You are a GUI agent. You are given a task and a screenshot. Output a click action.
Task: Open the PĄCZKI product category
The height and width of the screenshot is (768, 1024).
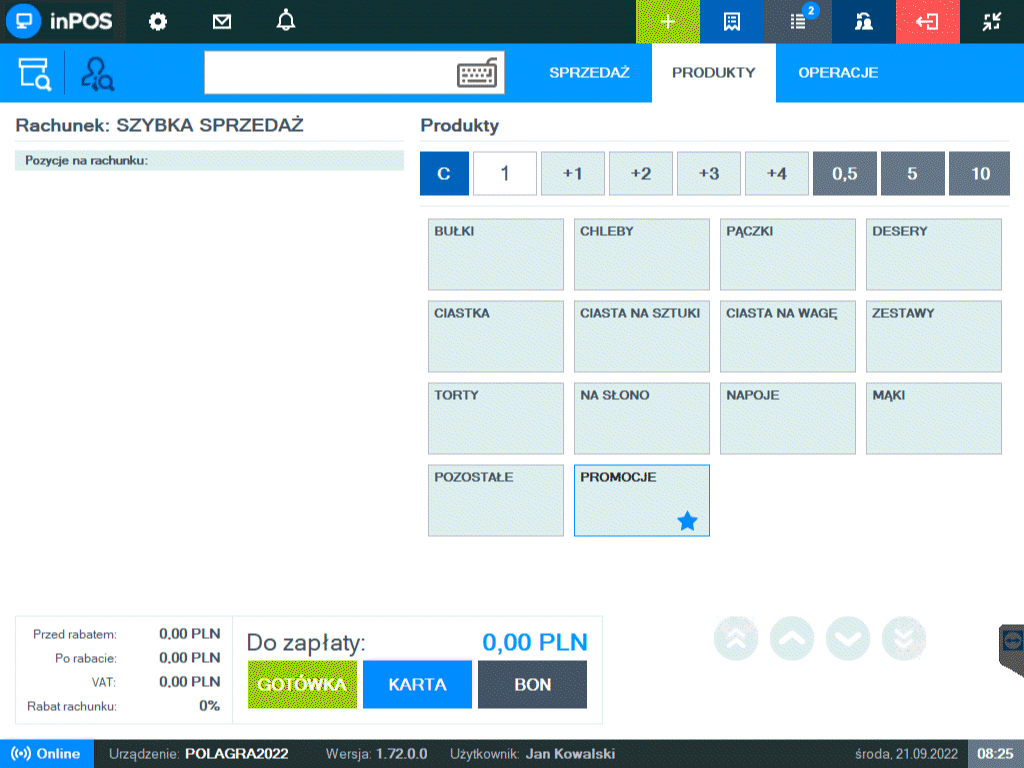787,254
